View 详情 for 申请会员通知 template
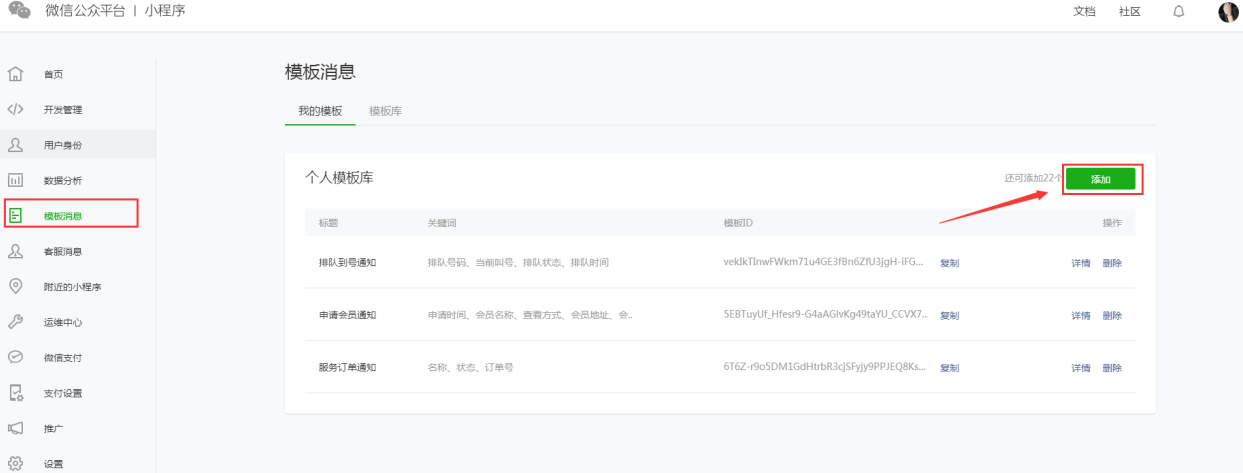 (1080, 315)
